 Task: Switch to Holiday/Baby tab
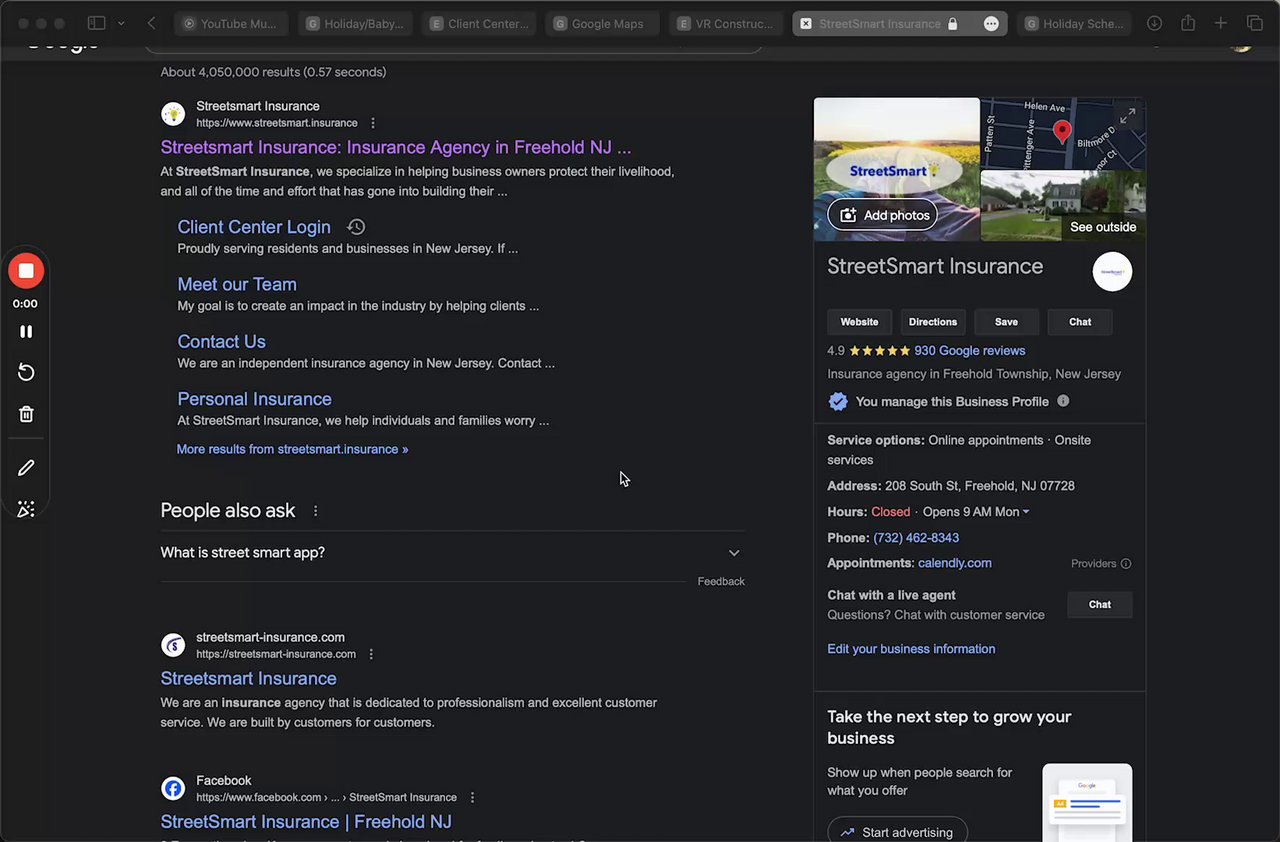pyautogui.click(x=355, y=23)
